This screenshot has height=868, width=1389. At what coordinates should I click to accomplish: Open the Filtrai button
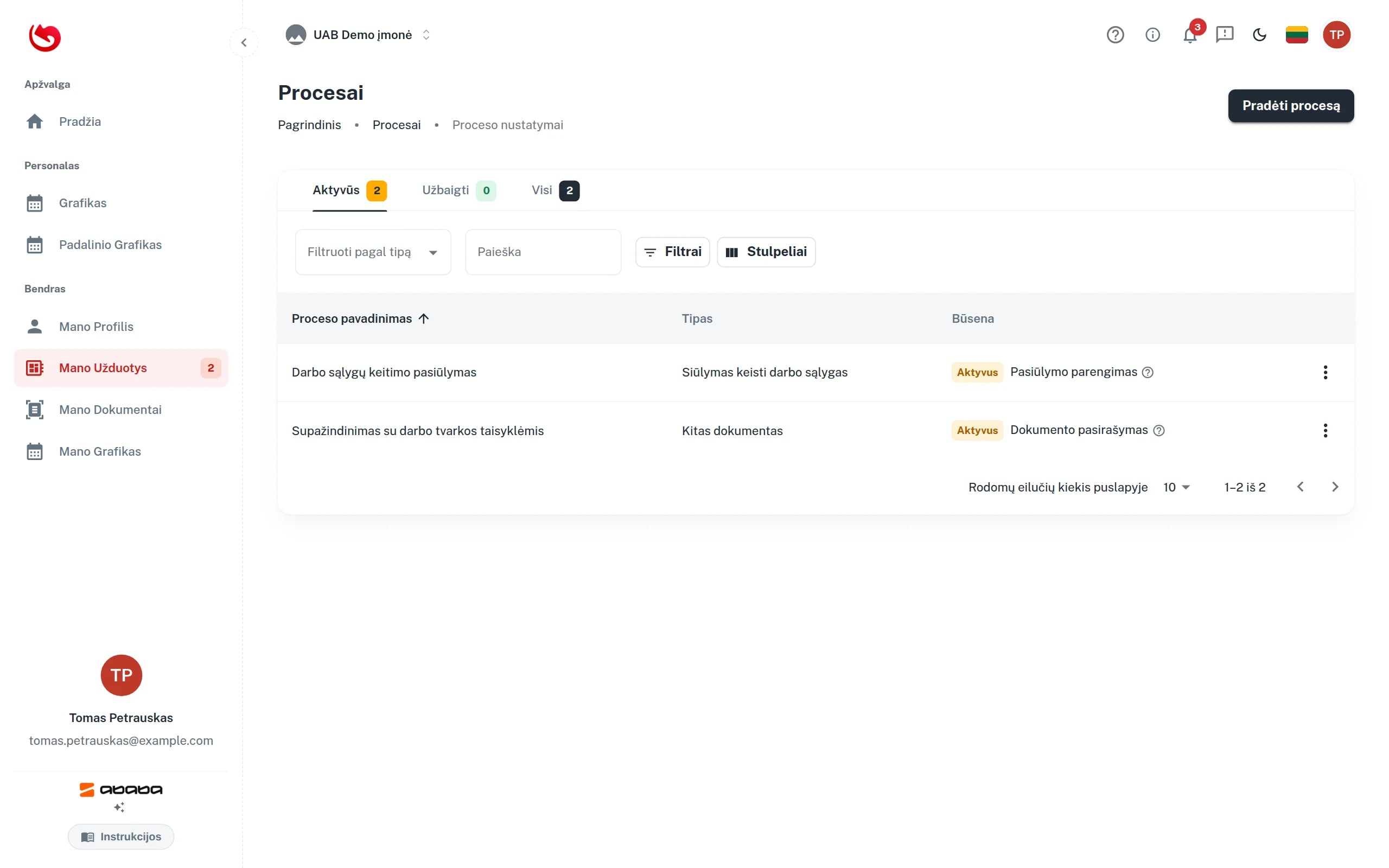pyautogui.click(x=672, y=252)
